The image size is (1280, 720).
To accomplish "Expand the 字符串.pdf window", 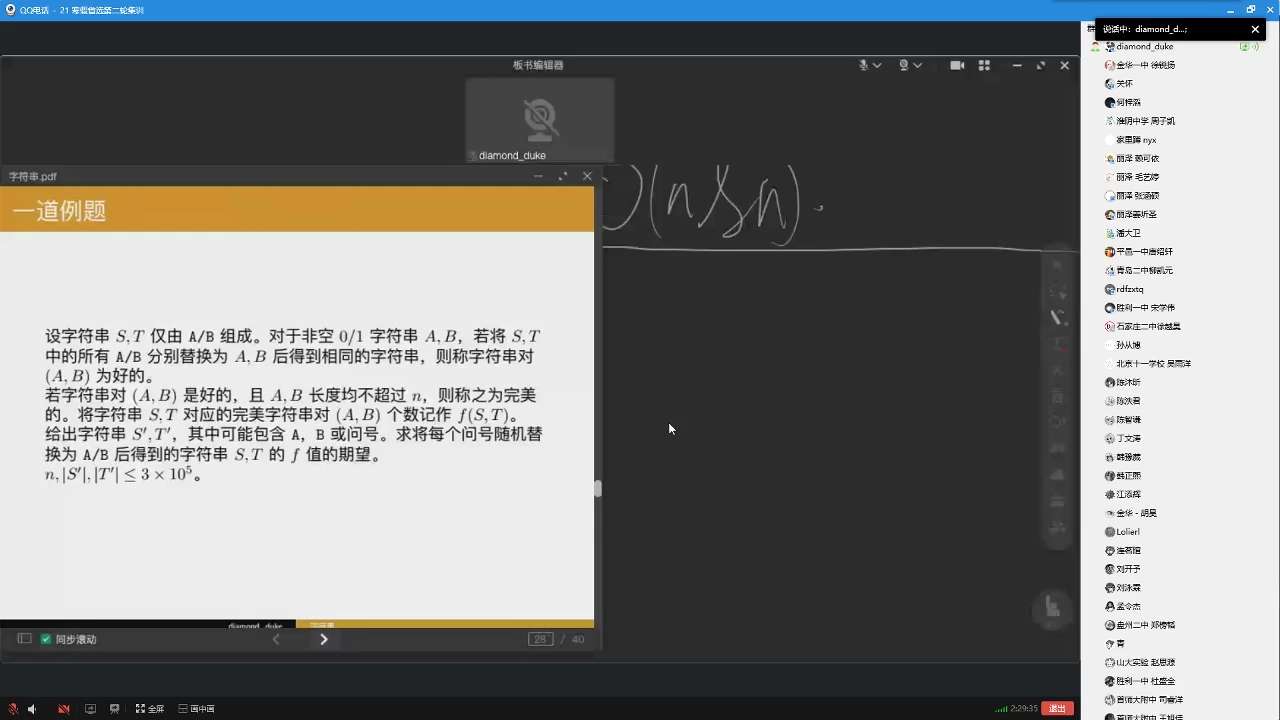I will [x=562, y=176].
